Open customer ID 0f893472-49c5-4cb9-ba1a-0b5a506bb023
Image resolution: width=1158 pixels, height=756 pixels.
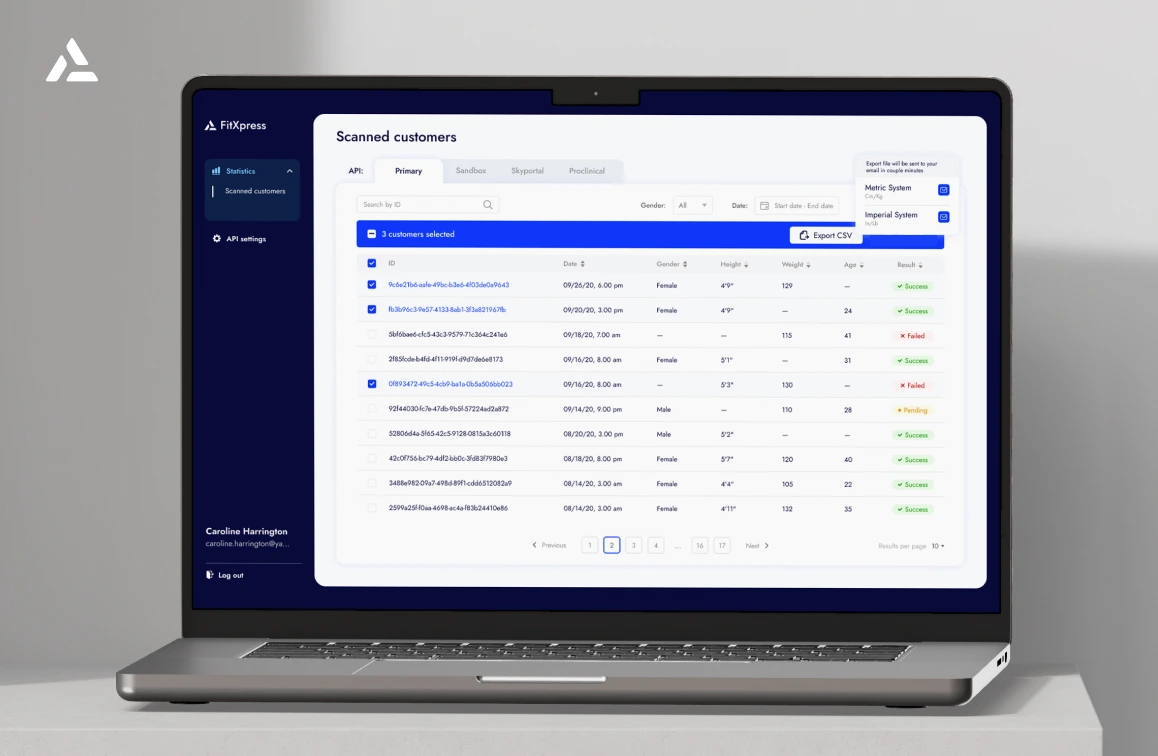[x=450, y=384]
